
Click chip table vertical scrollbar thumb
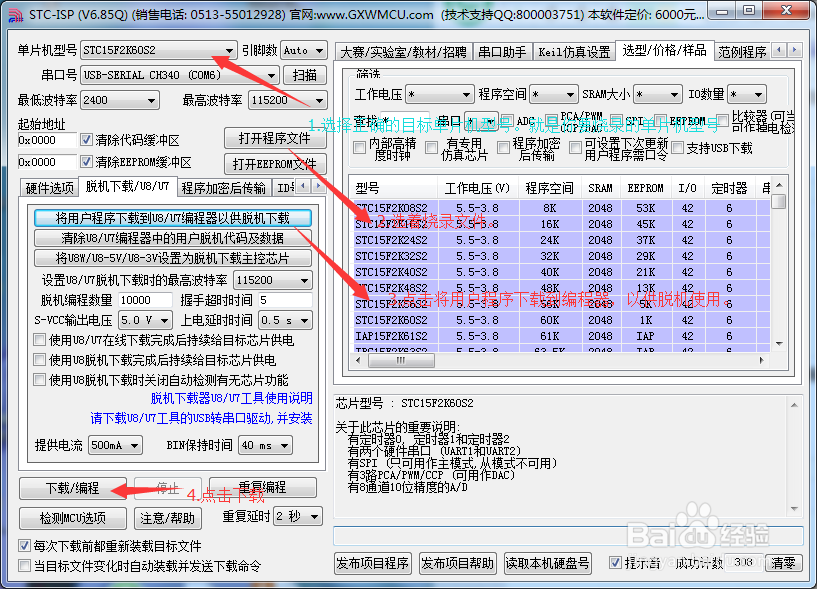(x=779, y=201)
